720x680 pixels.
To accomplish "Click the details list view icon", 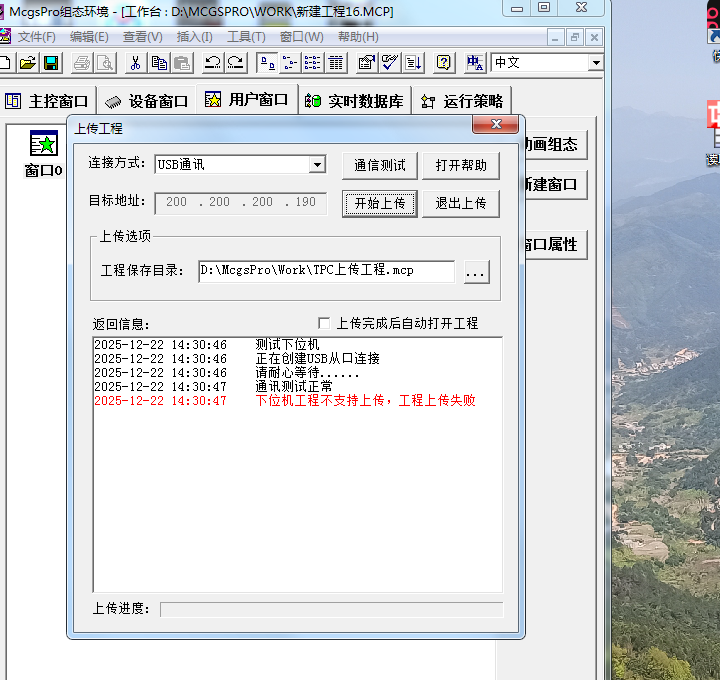I will pos(336,63).
